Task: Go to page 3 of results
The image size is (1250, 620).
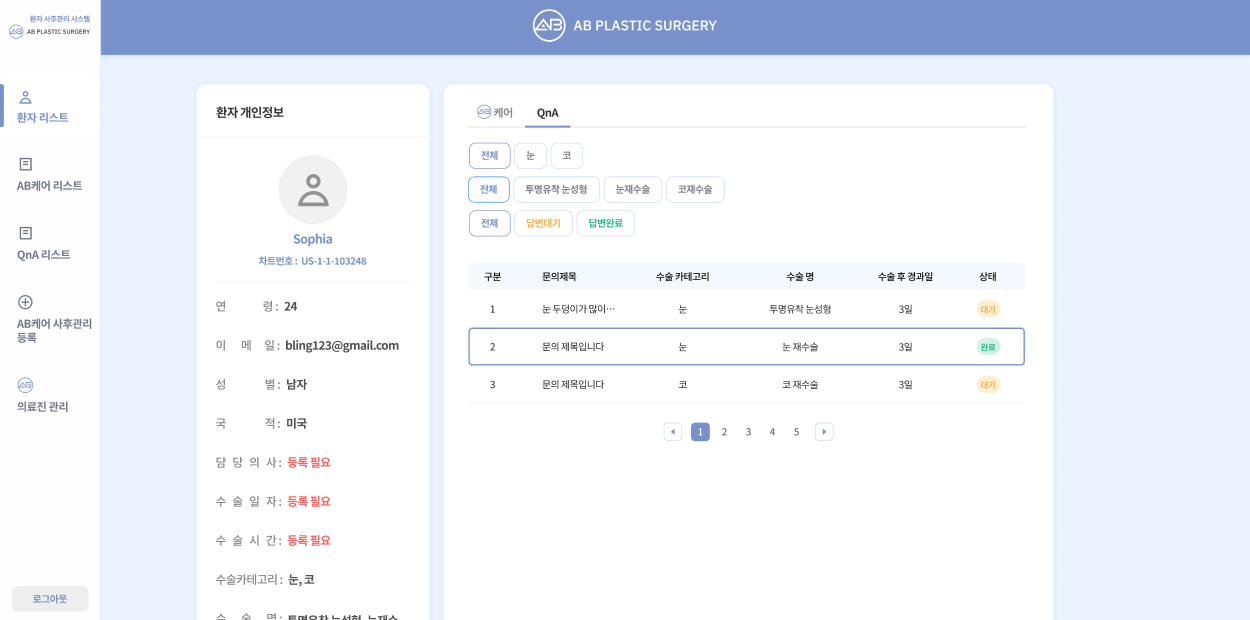Action: (748, 431)
